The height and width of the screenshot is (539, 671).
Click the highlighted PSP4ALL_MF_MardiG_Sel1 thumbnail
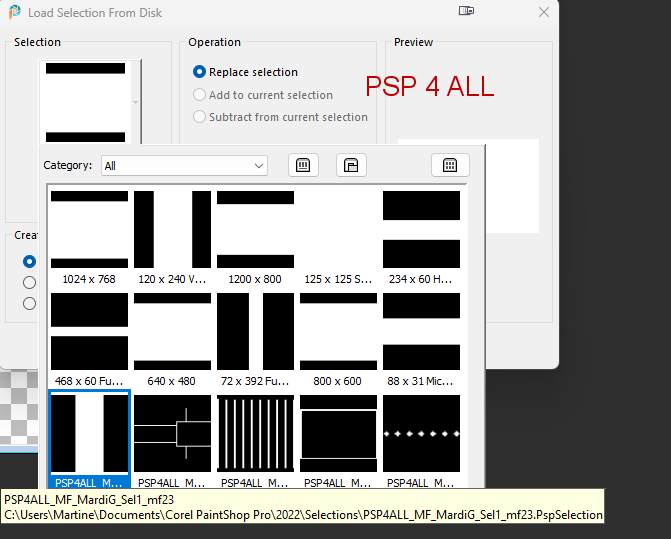point(89,434)
